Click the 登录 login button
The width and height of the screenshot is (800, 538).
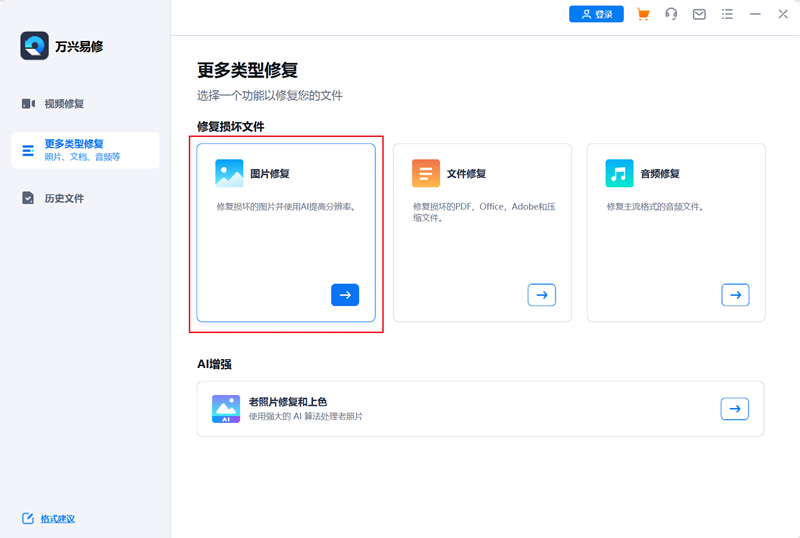[x=596, y=14]
